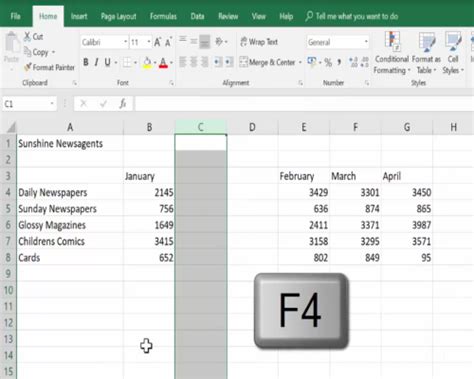Apply Comma Style format
Screen dimensions: 474x379
click(339, 62)
